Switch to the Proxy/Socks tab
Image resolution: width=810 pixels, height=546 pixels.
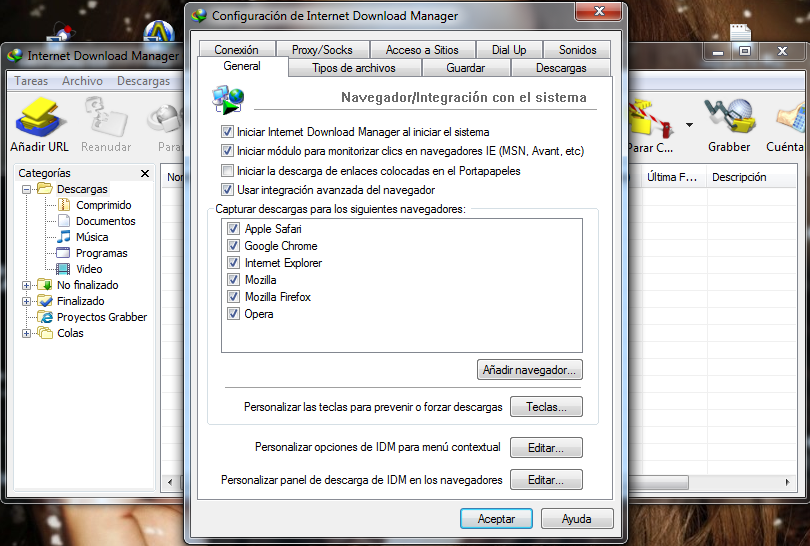click(x=322, y=50)
